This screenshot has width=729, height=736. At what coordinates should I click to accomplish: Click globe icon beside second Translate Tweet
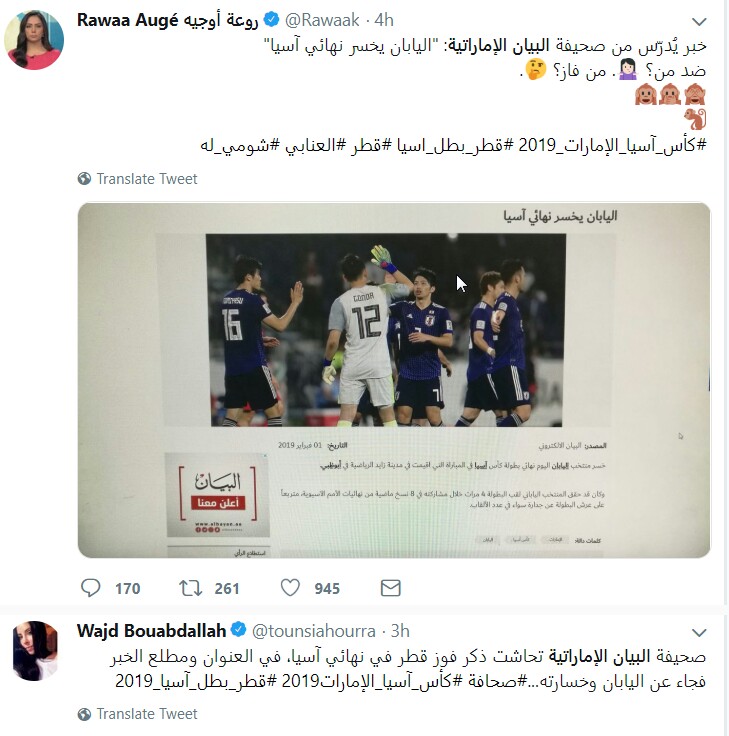(84, 714)
